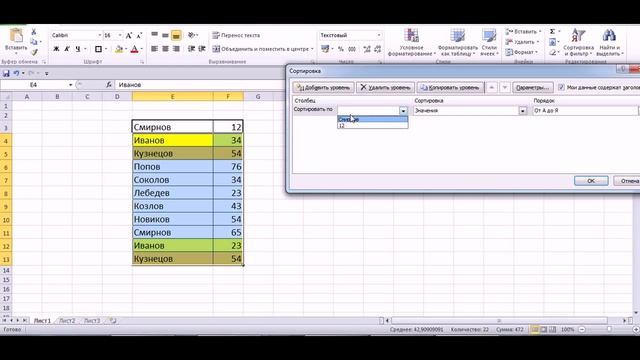Click cell containing Лебедев
640x360 pixels.
point(172,193)
